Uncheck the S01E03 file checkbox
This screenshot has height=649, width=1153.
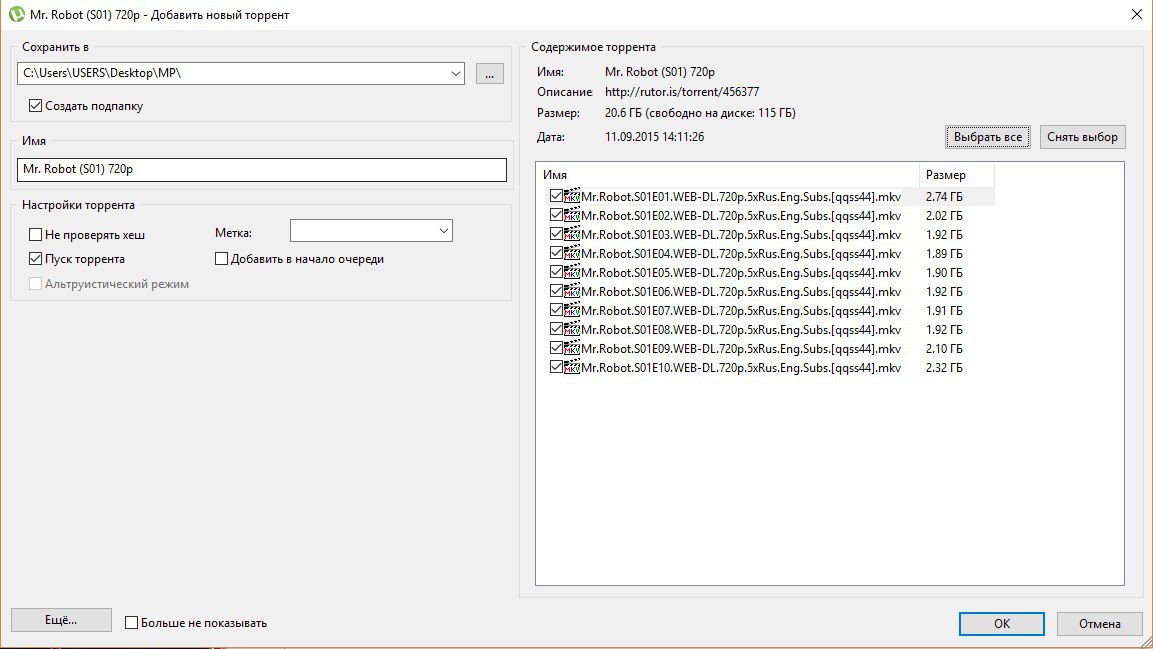point(556,234)
